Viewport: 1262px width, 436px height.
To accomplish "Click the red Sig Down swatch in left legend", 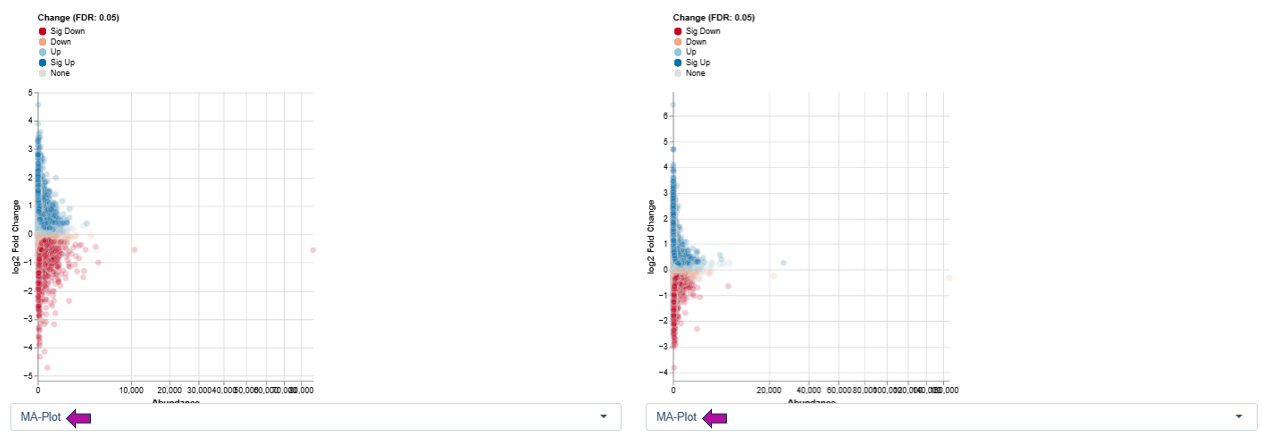I will pyautogui.click(x=42, y=31).
